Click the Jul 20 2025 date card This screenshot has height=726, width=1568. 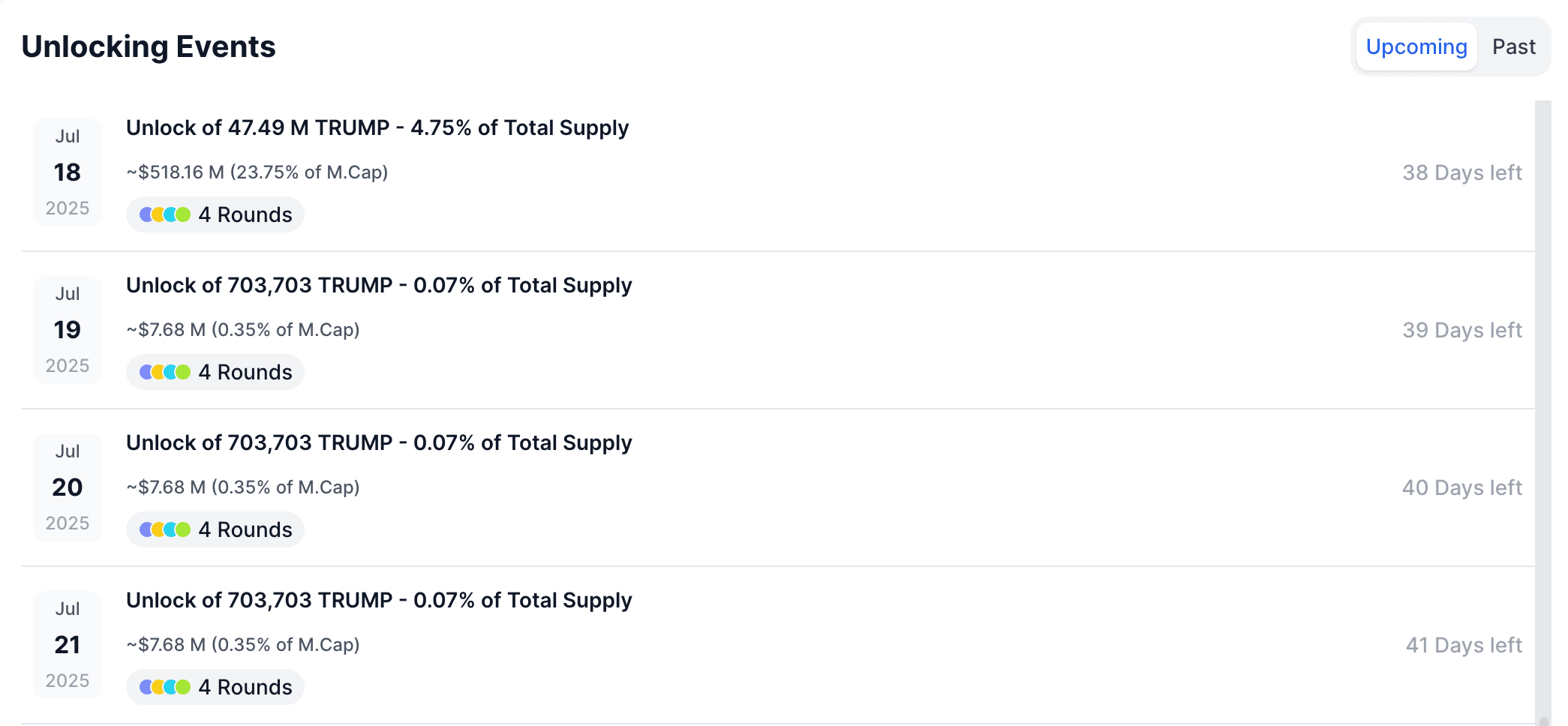(68, 487)
